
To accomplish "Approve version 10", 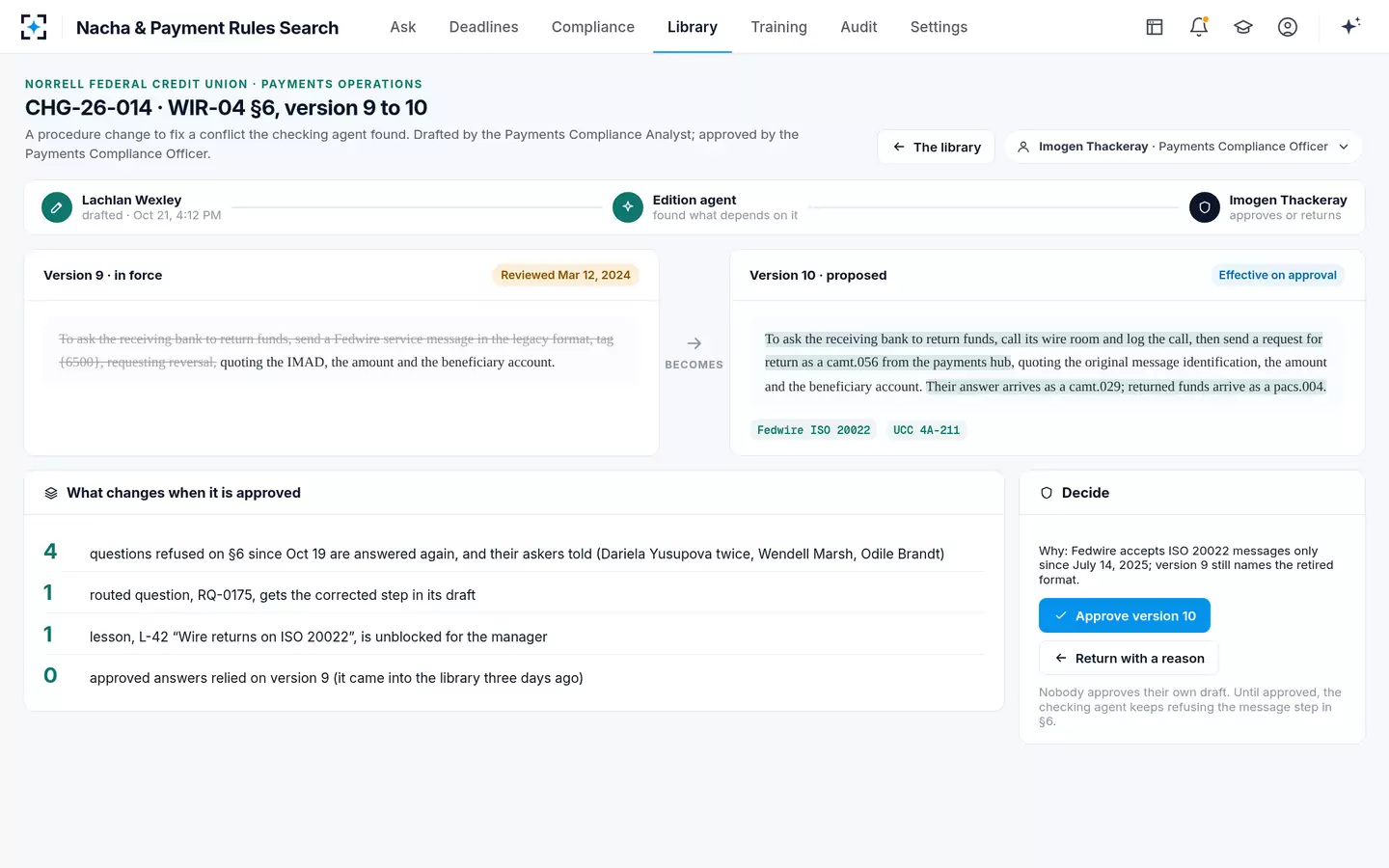I will [1125, 615].
